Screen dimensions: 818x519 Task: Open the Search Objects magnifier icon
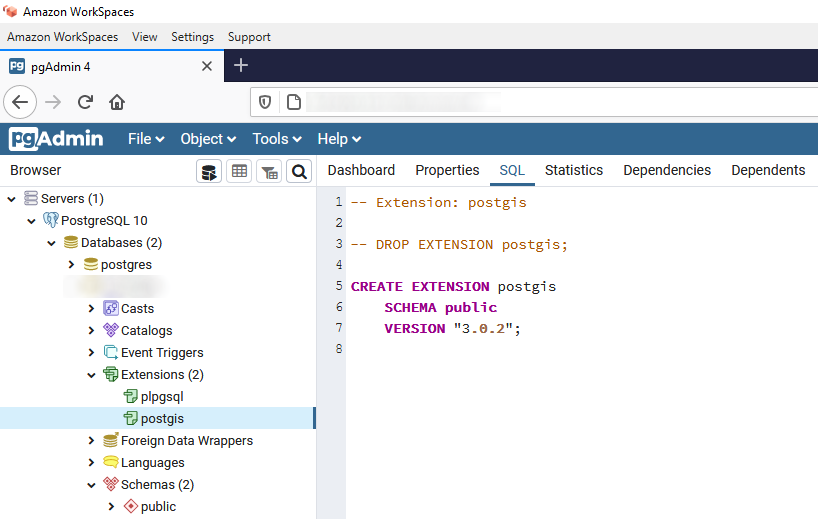pyautogui.click(x=299, y=171)
